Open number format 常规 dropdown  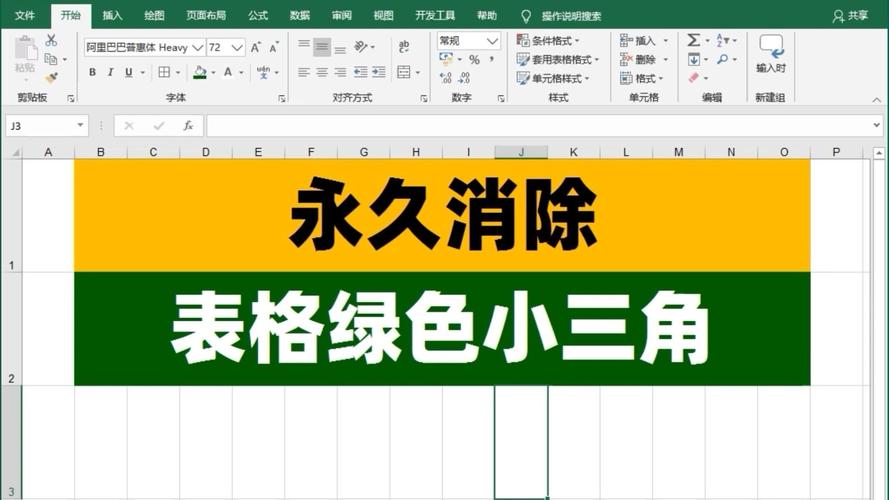point(492,41)
